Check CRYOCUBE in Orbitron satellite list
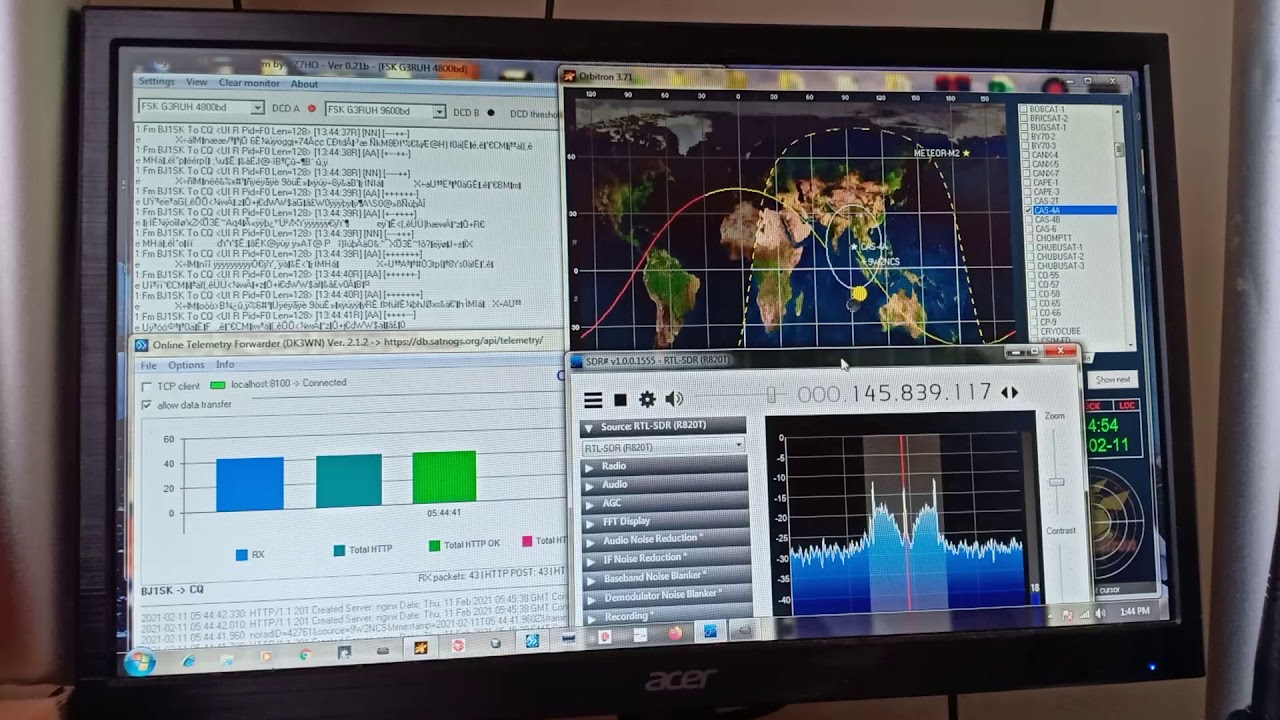Image resolution: width=1280 pixels, height=720 pixels. [x=1033, y=331]
